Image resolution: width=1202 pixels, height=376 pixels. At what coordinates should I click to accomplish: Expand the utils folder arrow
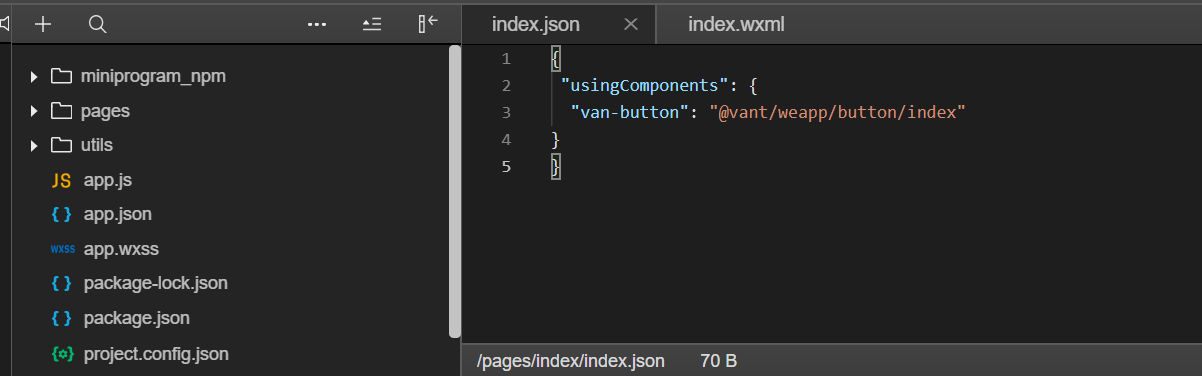point(34,145)
